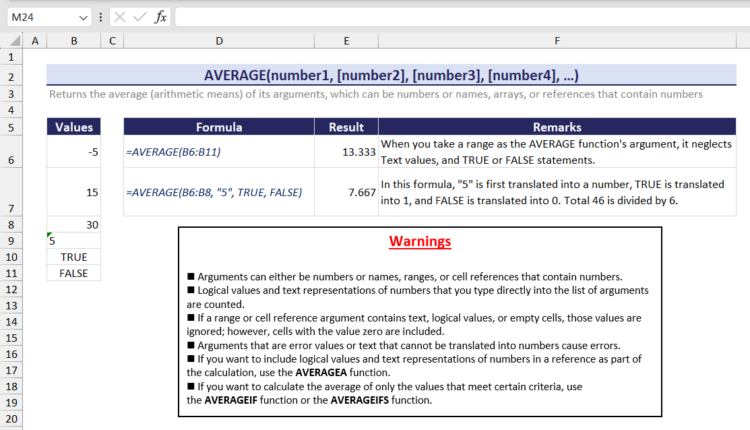
Task: Click the =AVERAGE(B6:B8, "5", TRUE, FALSE) cell
Action: (219, 192)
